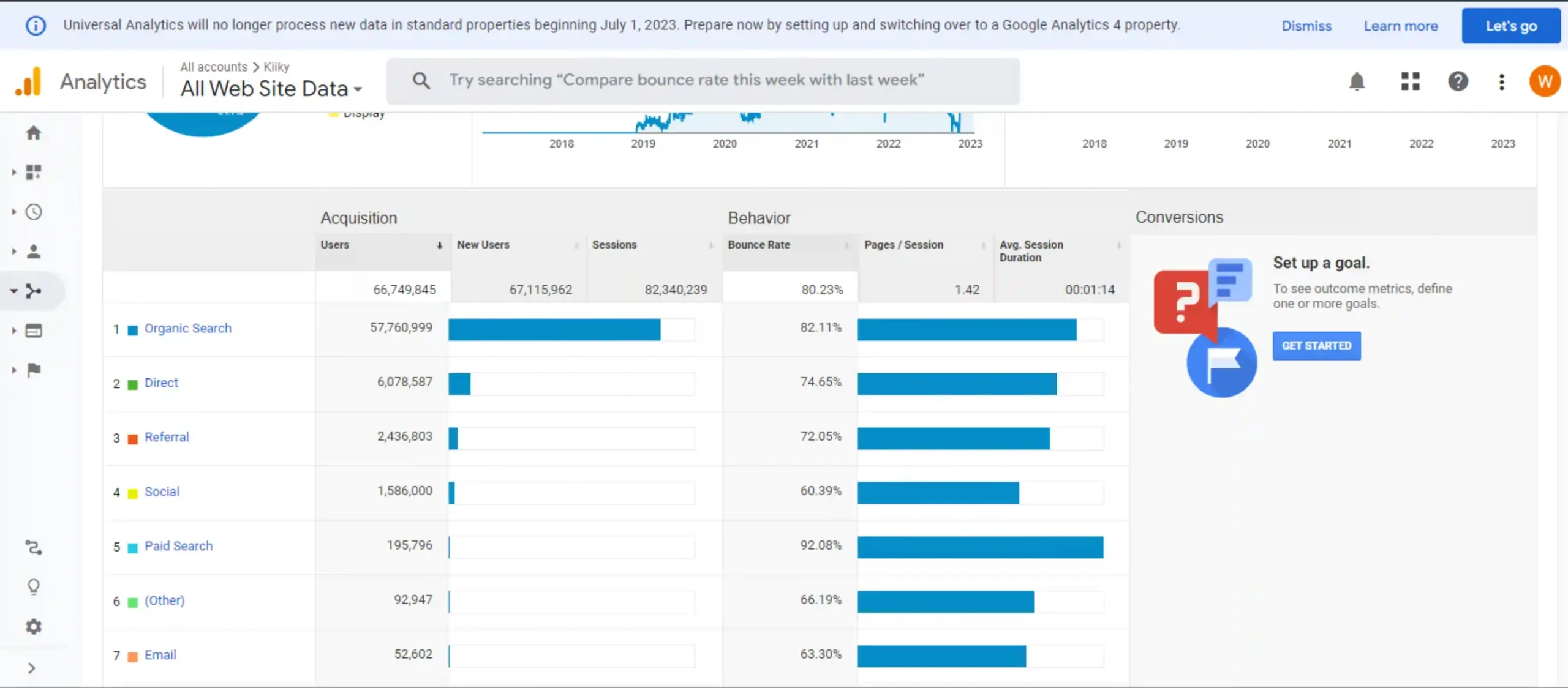The height and width of the screenshot is (688, 1568).
Task: Open the account avatar W
Action: pyautogui.click(x=1544, y=81)
